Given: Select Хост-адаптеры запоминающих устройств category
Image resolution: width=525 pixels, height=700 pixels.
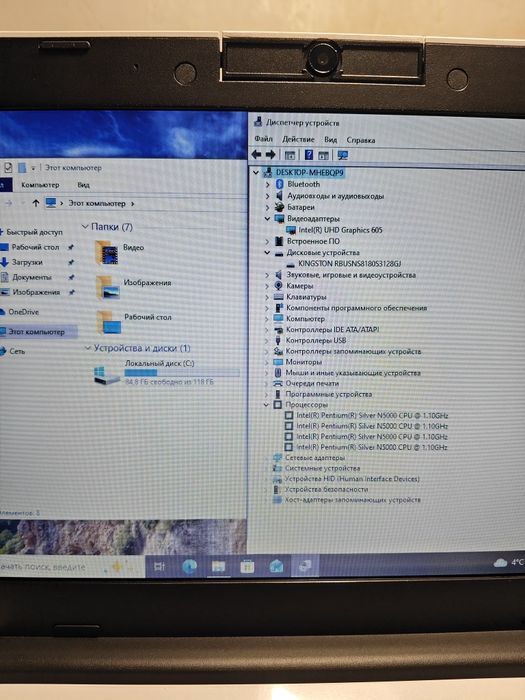Looking at the screenshot, I should click(353, 500).
